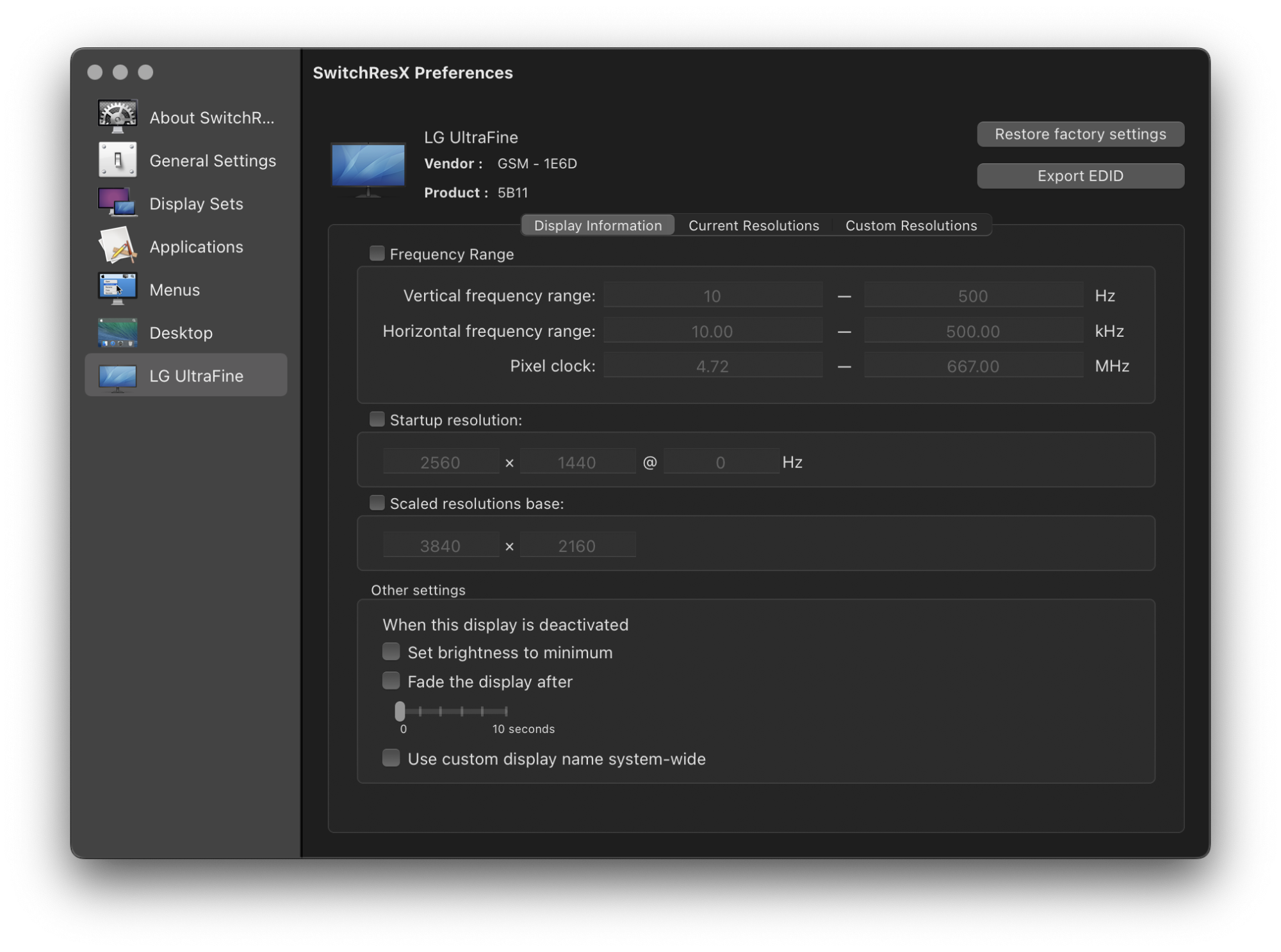Enable Fade the display after

tap(391, 681)
